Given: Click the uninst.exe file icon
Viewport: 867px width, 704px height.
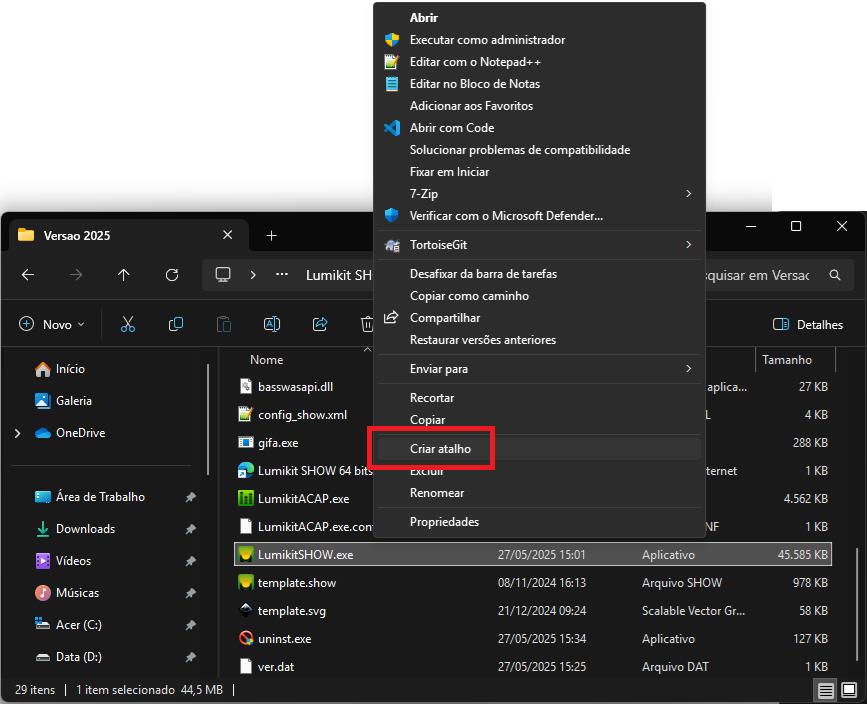Looking at the screenshot, I should coord(246,639).
